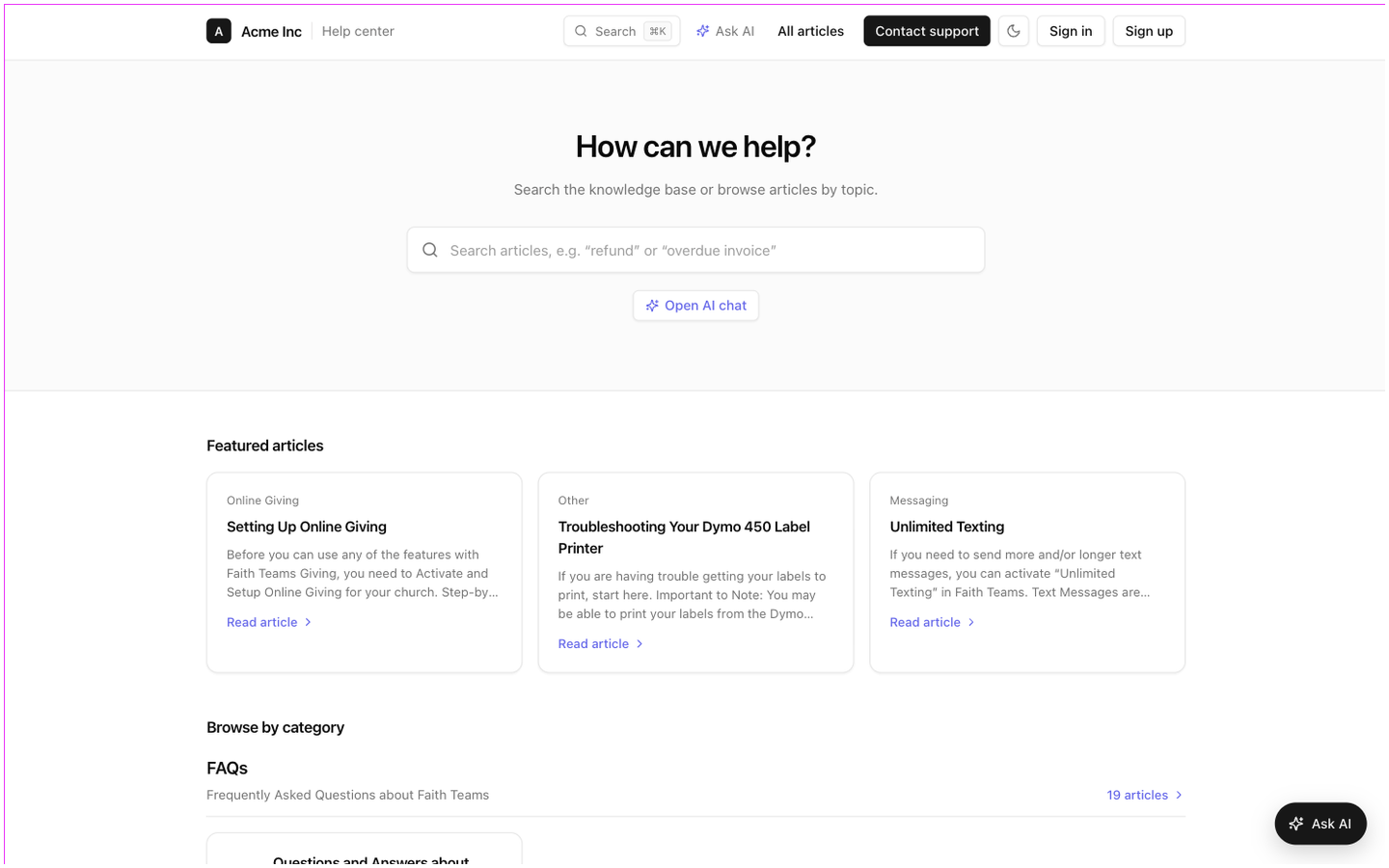
Task: Focus the Search articles input field
Action: [x=695, y=250]
